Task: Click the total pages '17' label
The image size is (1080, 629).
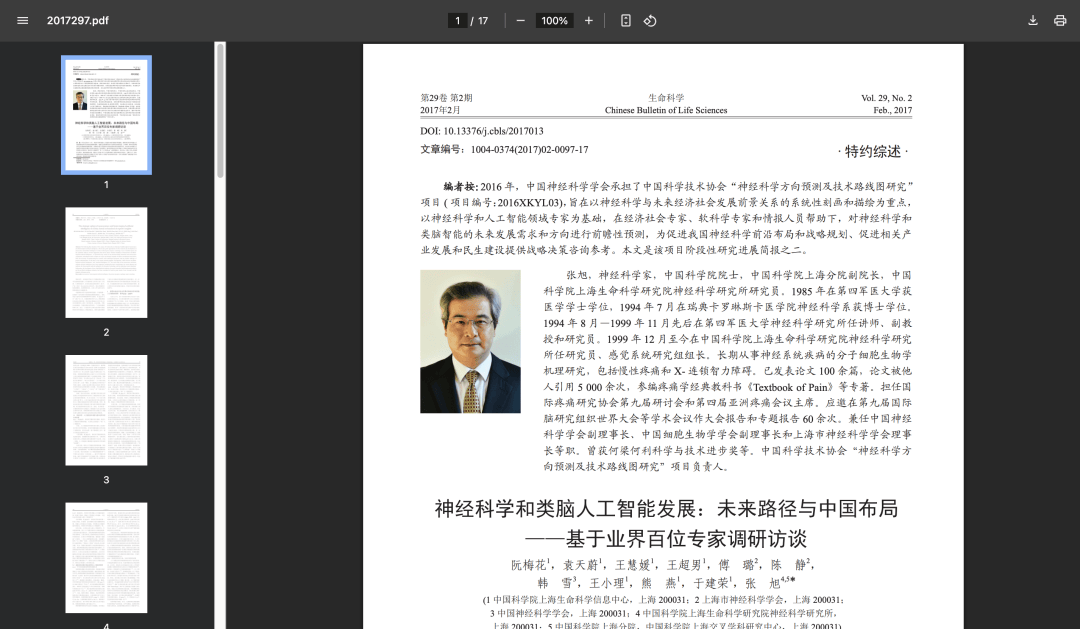Action: 483,21
